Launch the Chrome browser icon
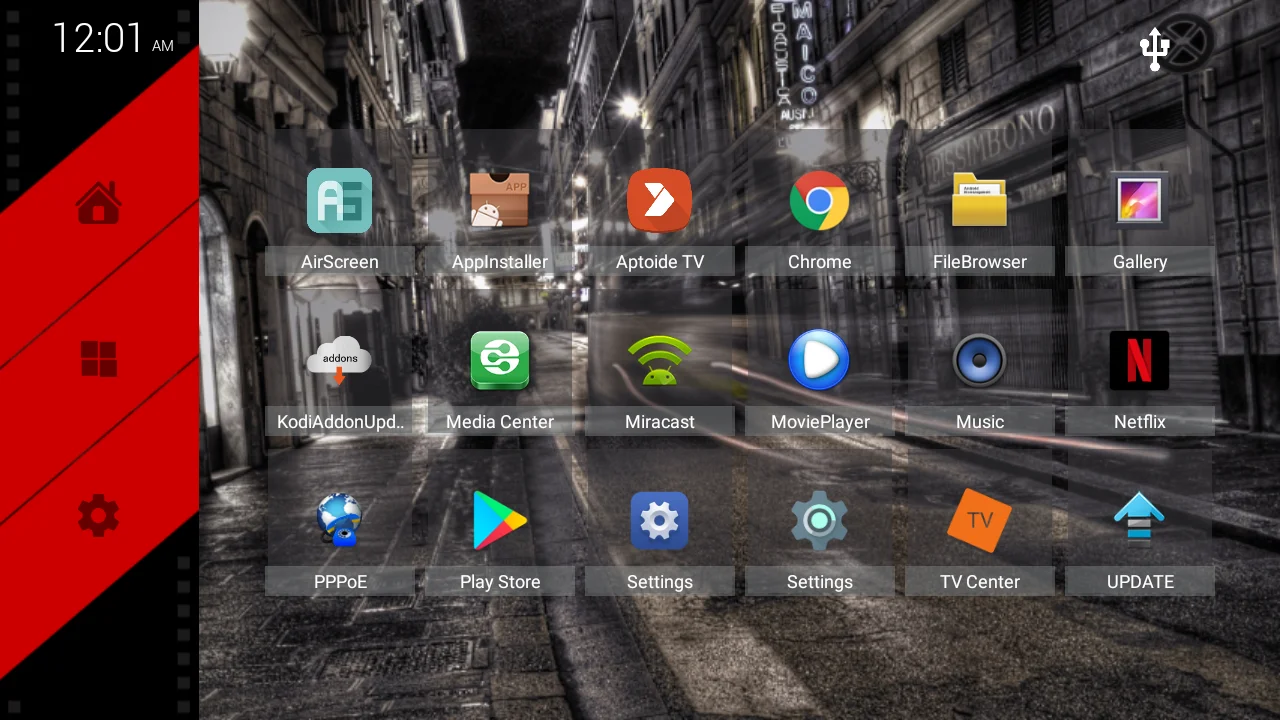 pos(819,200)
